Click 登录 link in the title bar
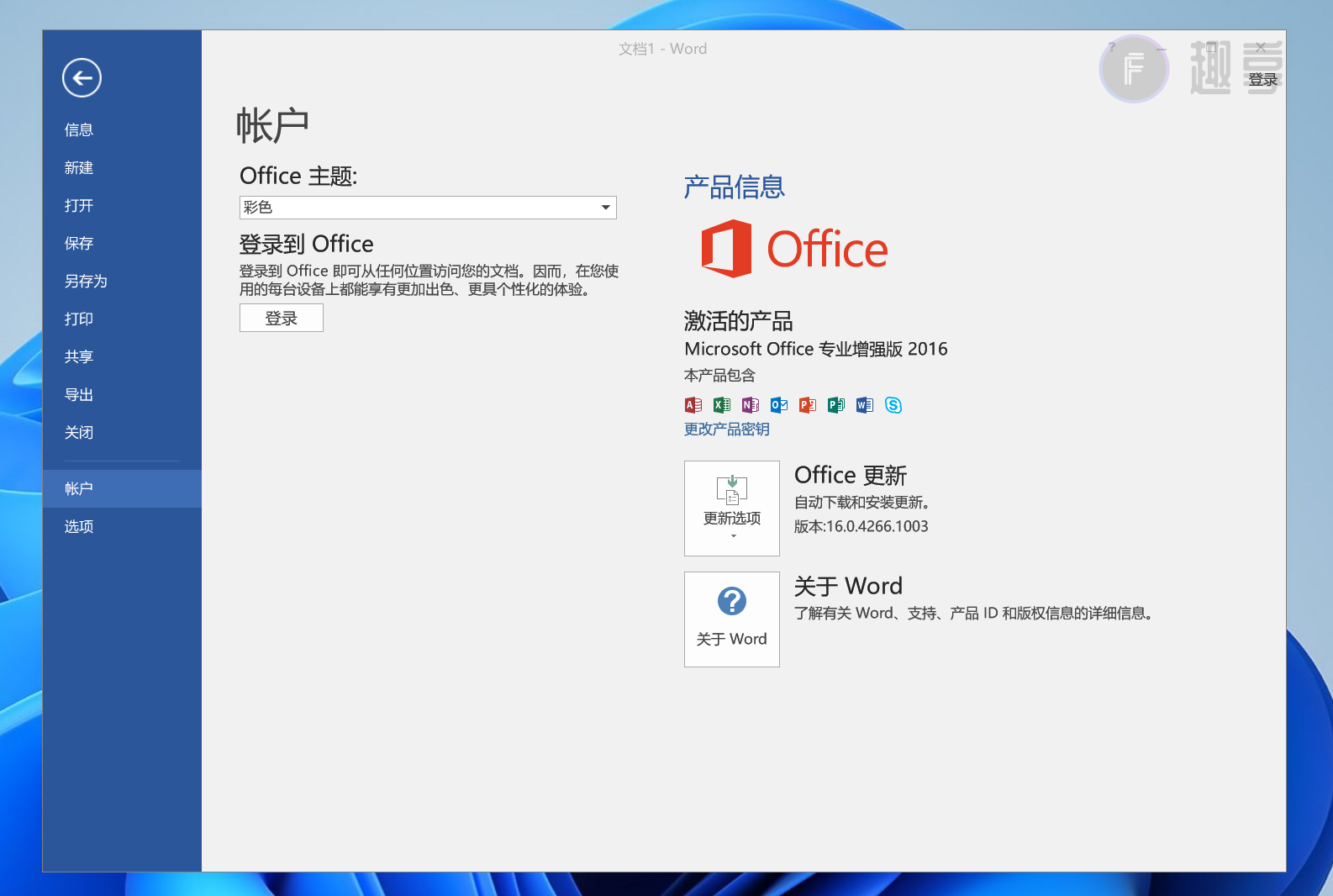The height and width of the screenshot is (896, 1333). (x=1262, y=80)
